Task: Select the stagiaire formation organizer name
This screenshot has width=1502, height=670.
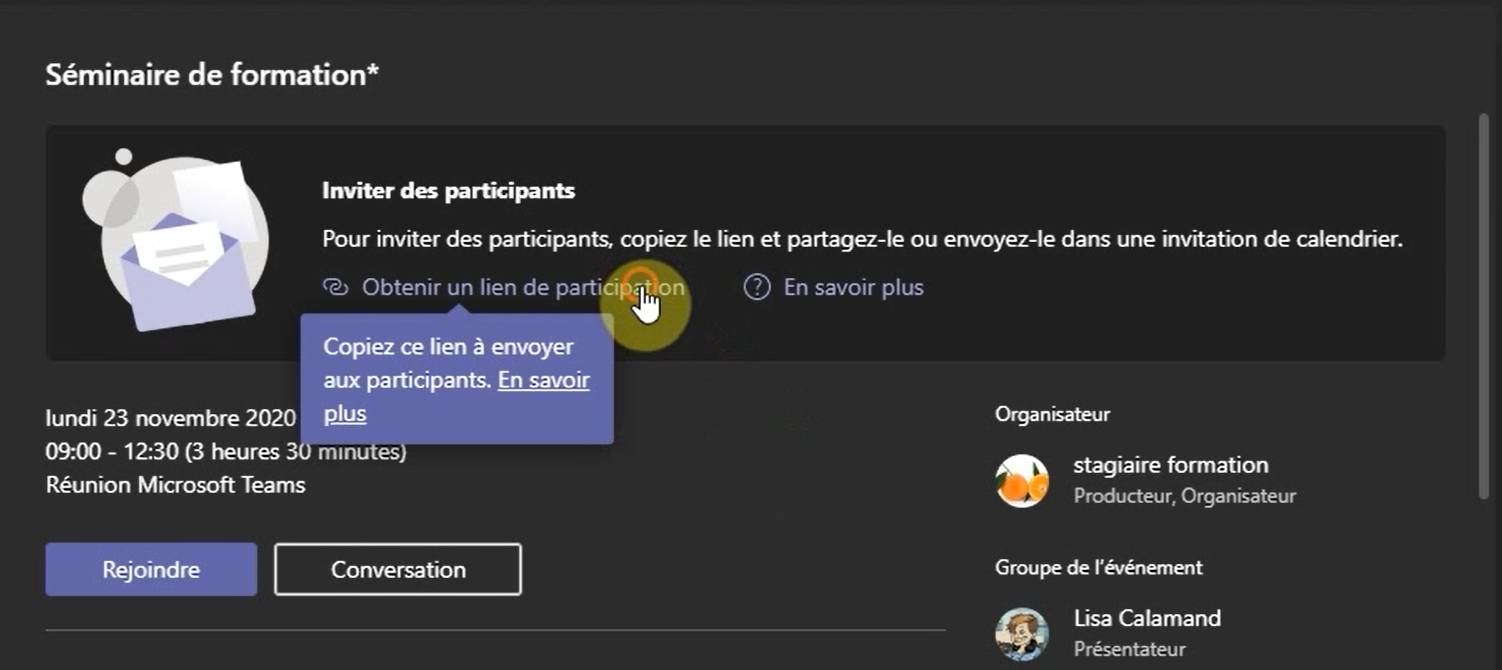Action: (x=1170, y=465)
